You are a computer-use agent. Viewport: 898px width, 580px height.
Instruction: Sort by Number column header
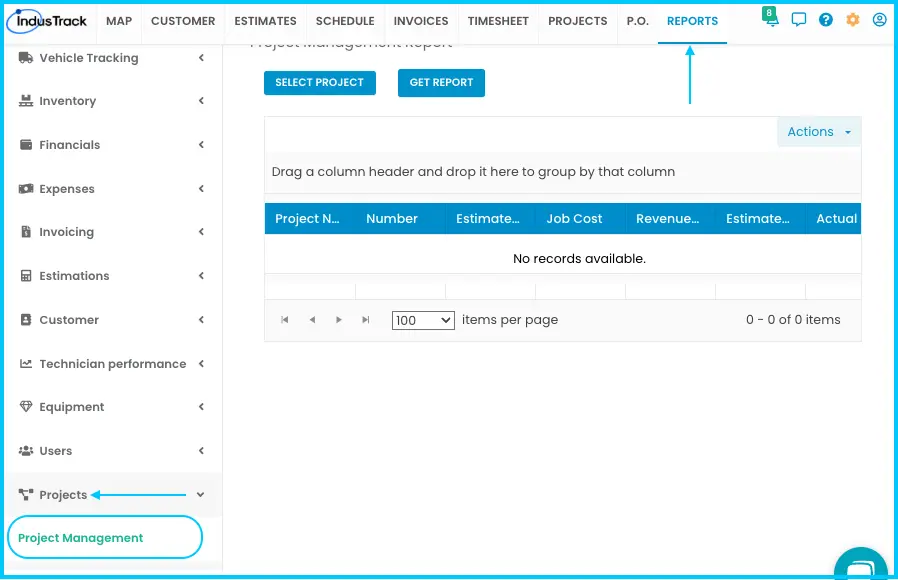pos(401,219)
